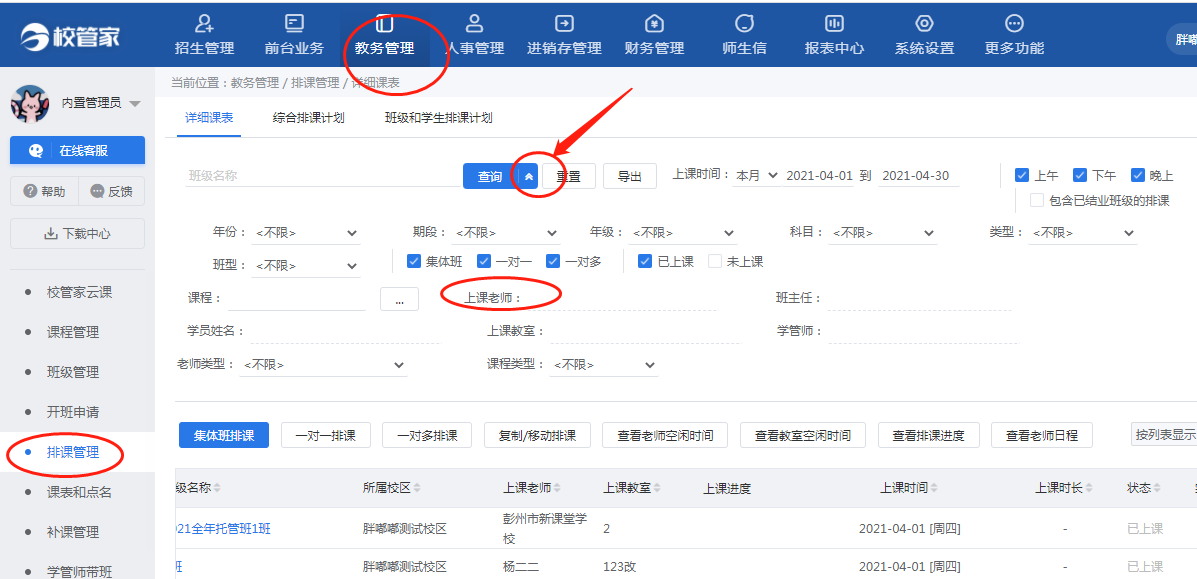
Task: Open the 期段 dropdown
Action: pyautogui.click(x=506, y=233)
